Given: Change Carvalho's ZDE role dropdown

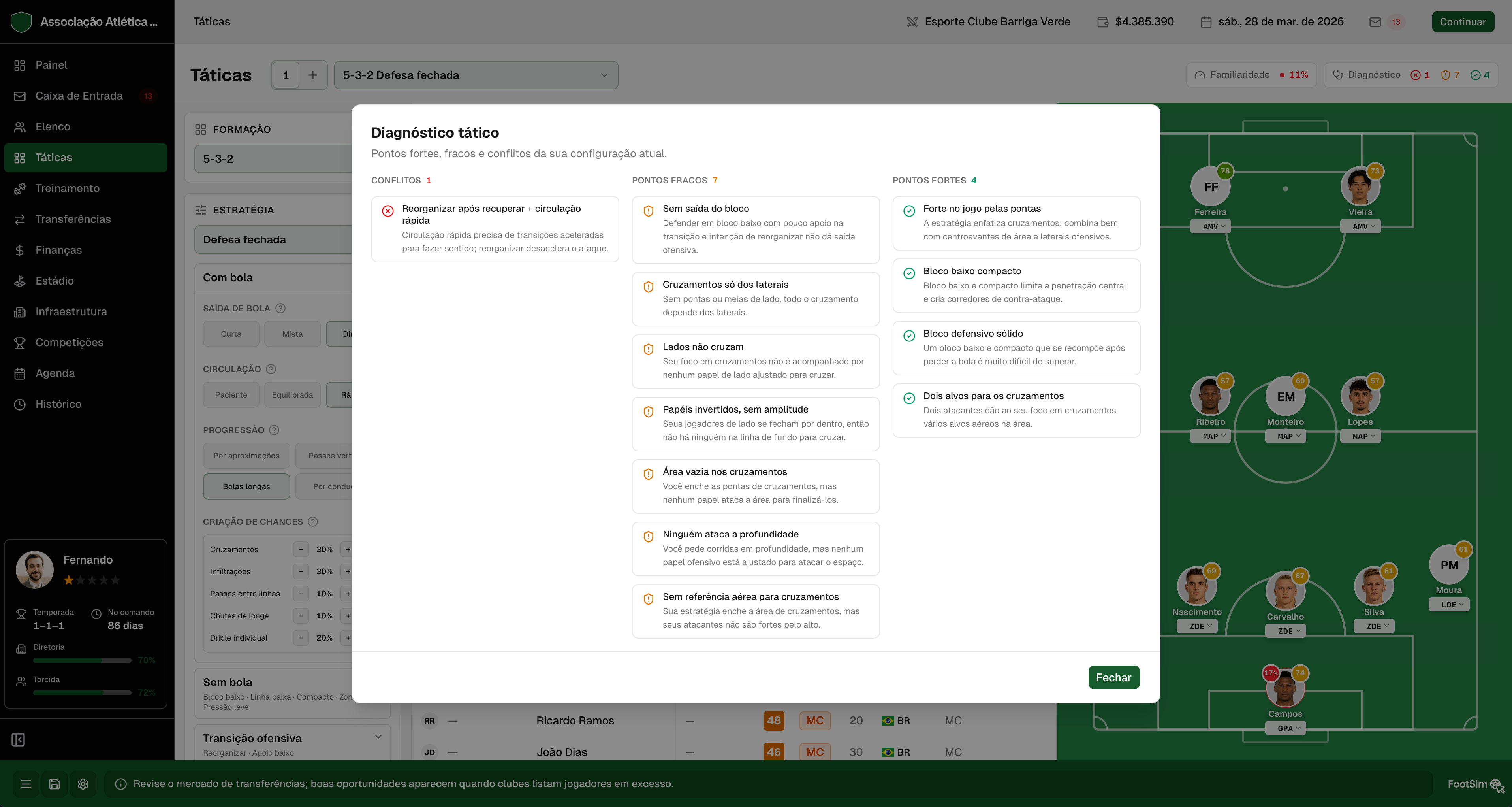Looking at the screenshot, I should pos(1285,631).
